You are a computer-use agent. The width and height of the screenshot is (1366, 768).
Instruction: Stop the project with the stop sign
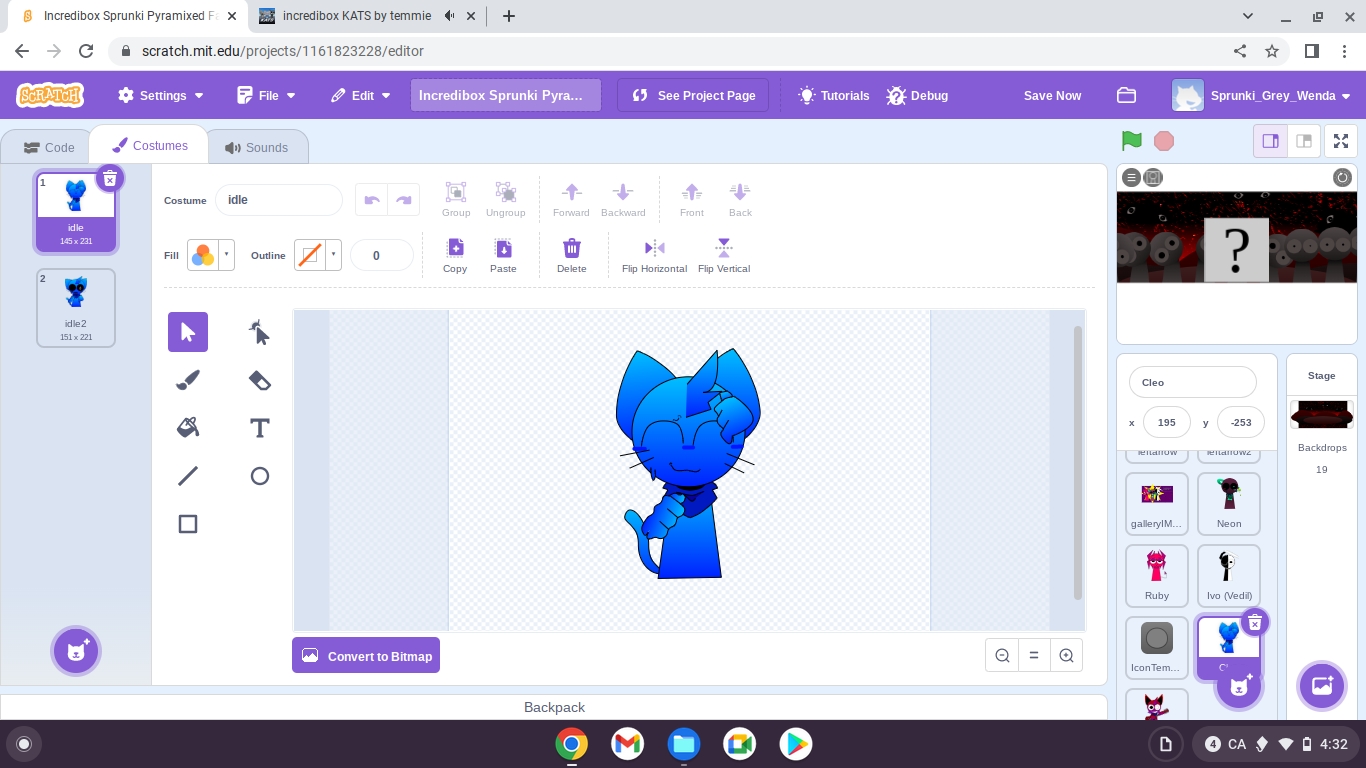point(1164,141)
